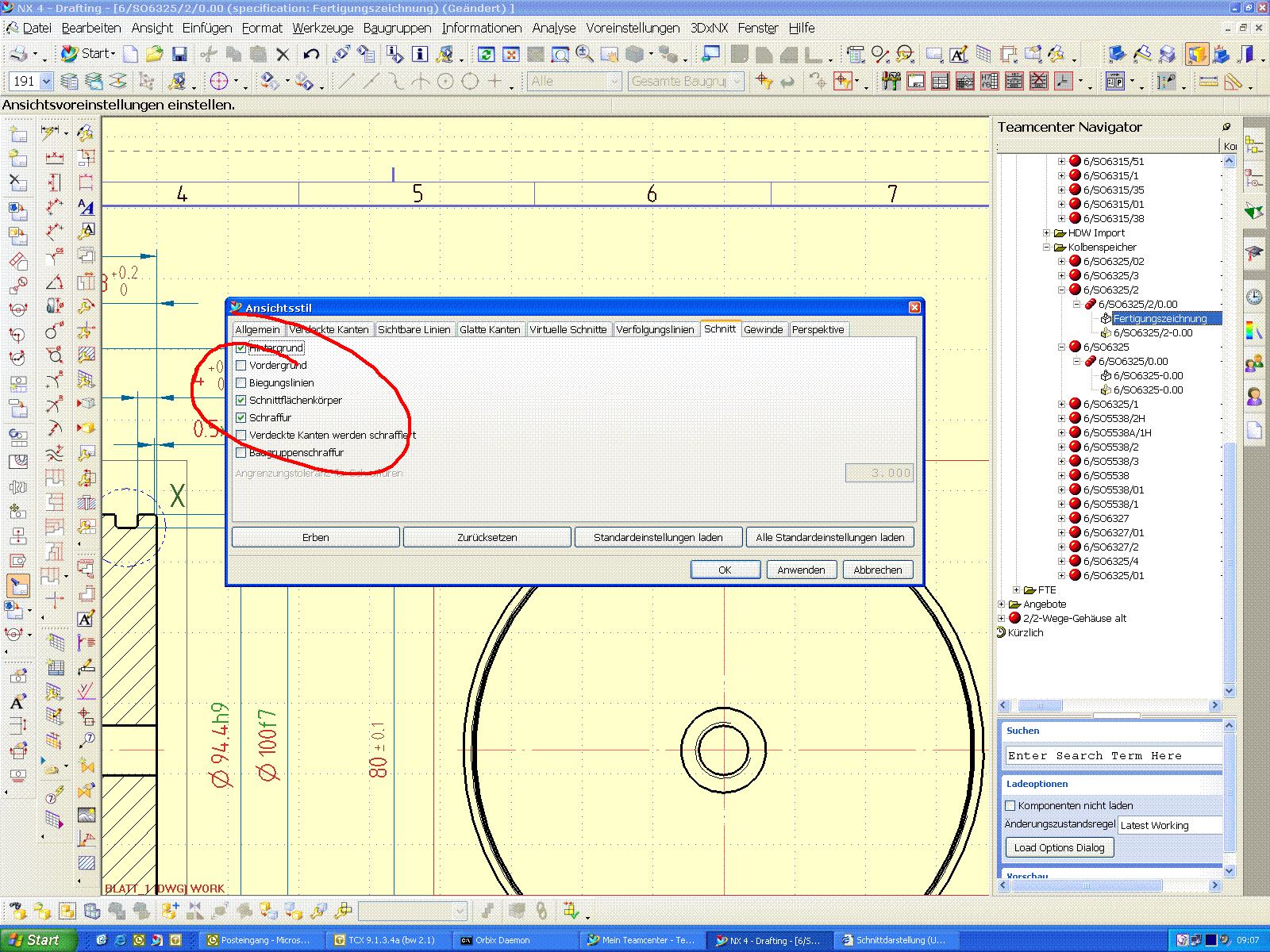The image size is (1270, 952).
Task: Click the clock history icon in right sidebar
Action: [x=1254, y=297]
